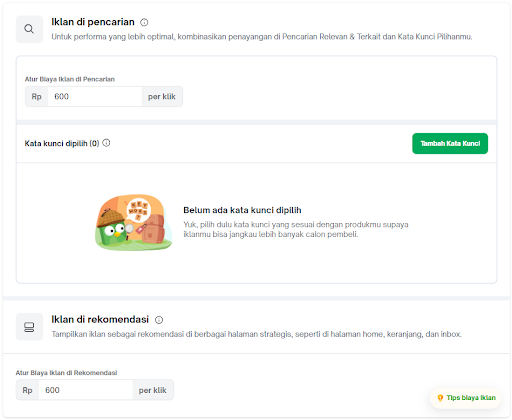
Task: Click Tambah Kata Kunci button
Action: pos(450,144)
